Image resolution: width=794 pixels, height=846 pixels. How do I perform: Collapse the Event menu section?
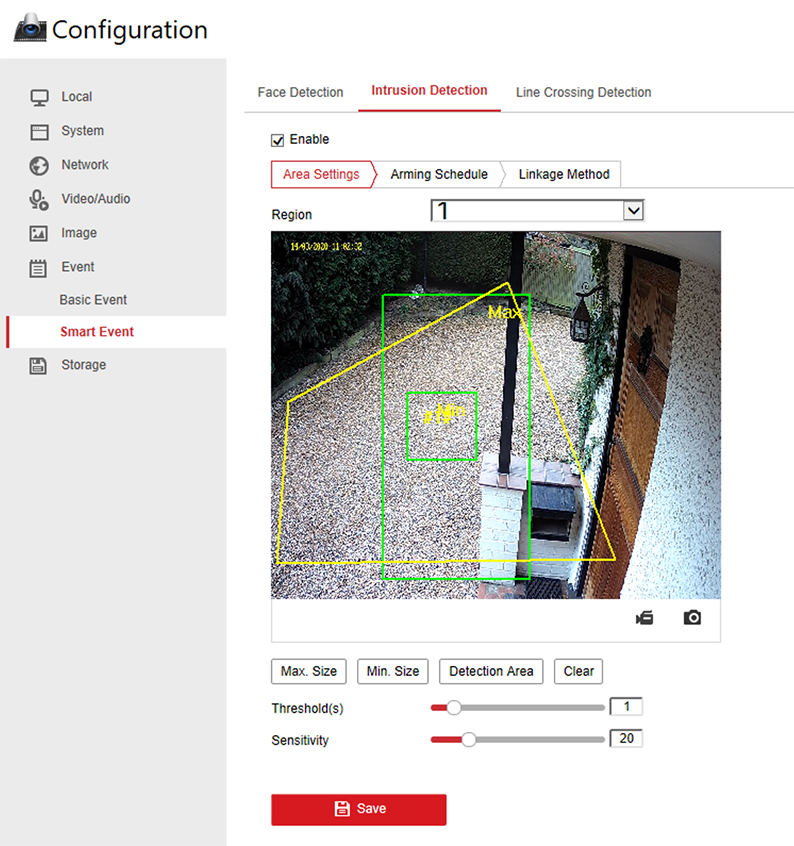pos(77,267)
